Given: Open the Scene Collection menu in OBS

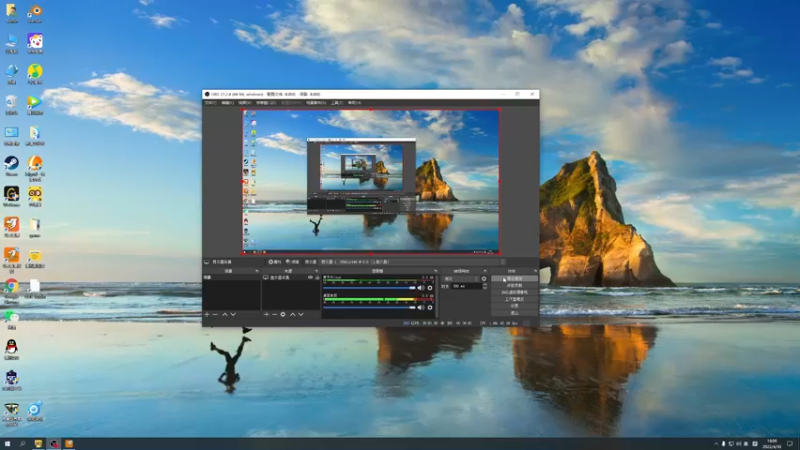Looking at the screenshot, I should coord(316,103).
